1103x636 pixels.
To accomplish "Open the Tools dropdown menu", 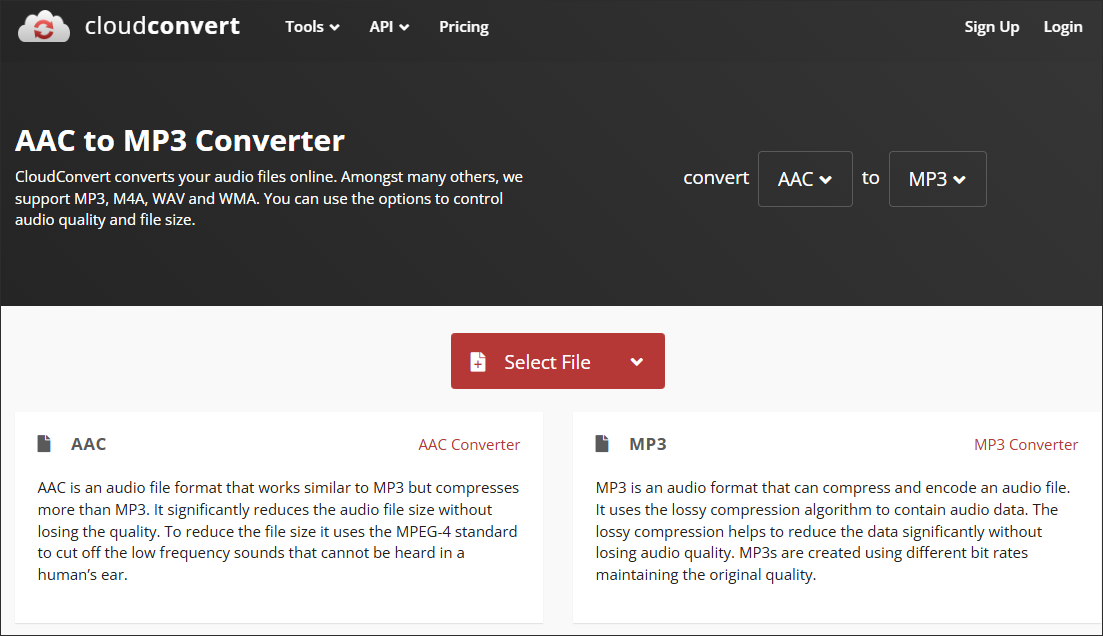I will [x=312, y=27].
